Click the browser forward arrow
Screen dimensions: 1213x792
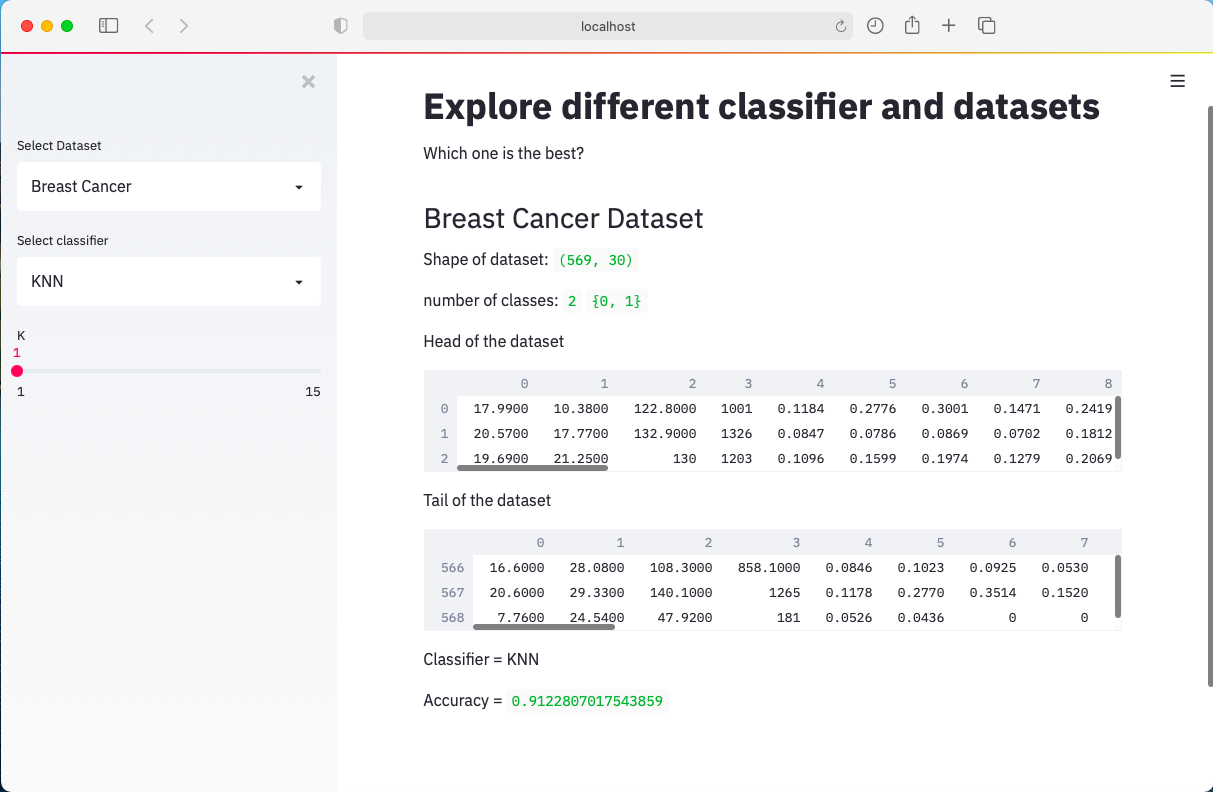click(x=184, y=25)
